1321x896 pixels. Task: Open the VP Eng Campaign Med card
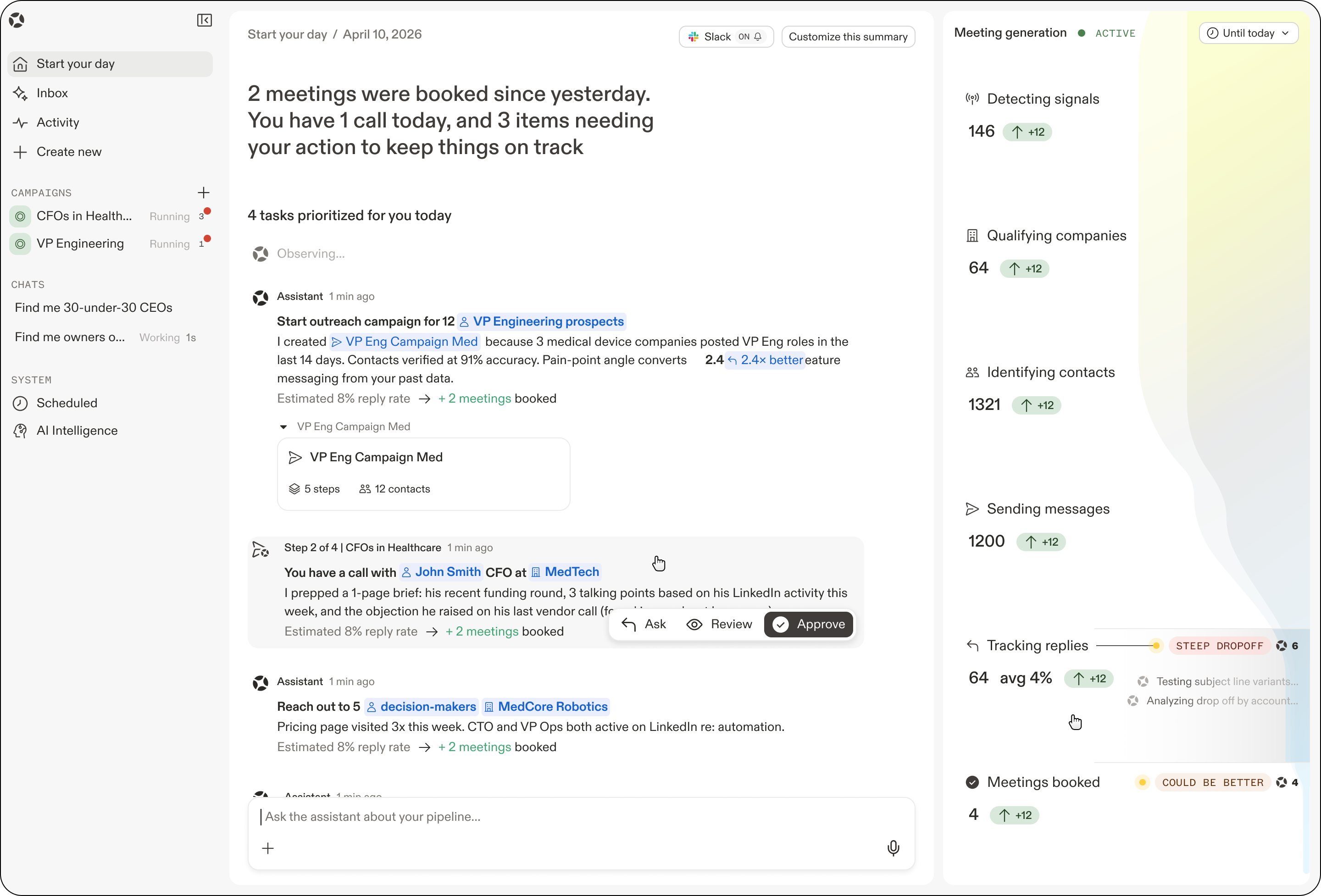[423, 473]
